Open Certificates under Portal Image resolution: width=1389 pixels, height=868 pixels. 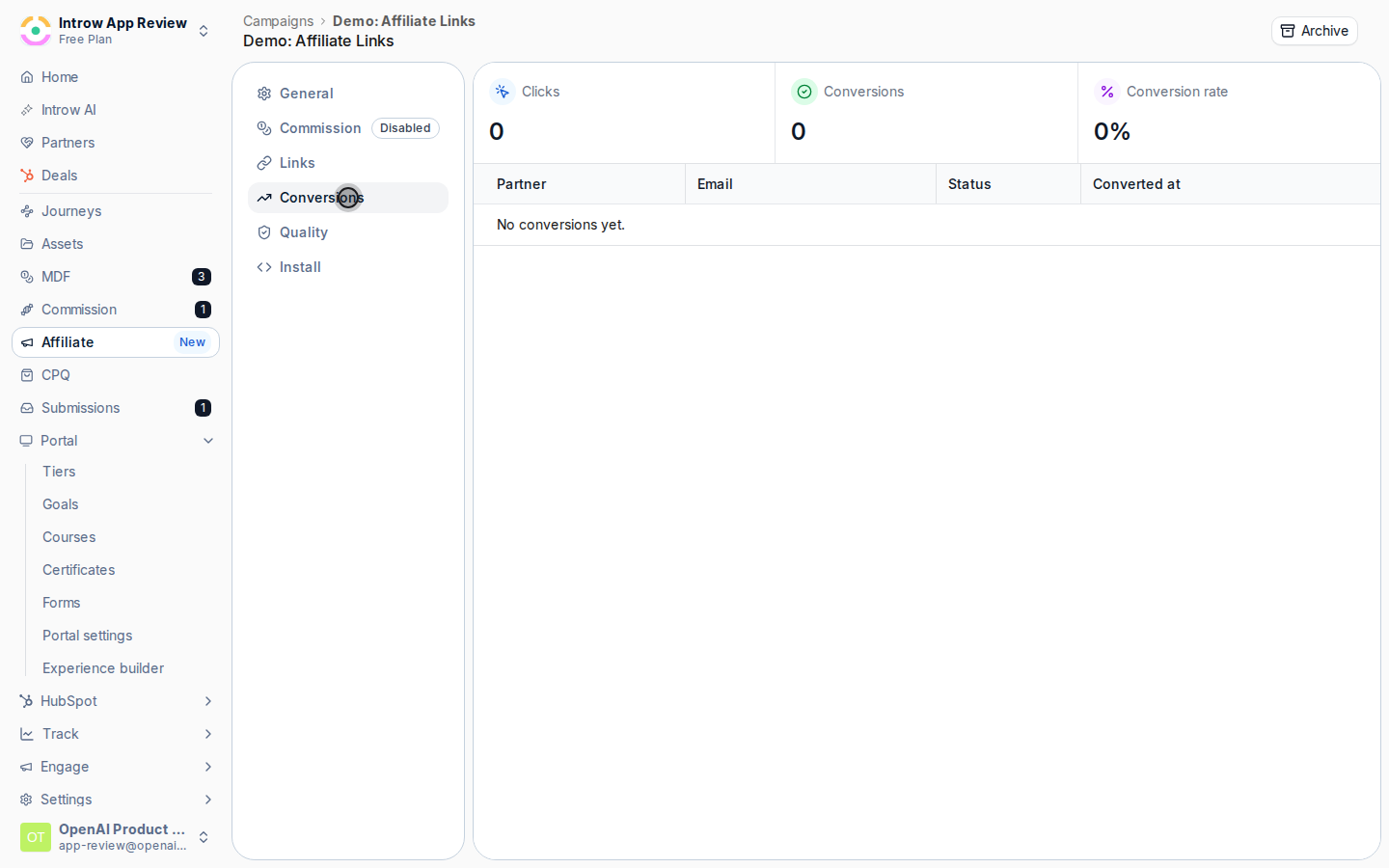pyautogui.click(x=79, y=570)
